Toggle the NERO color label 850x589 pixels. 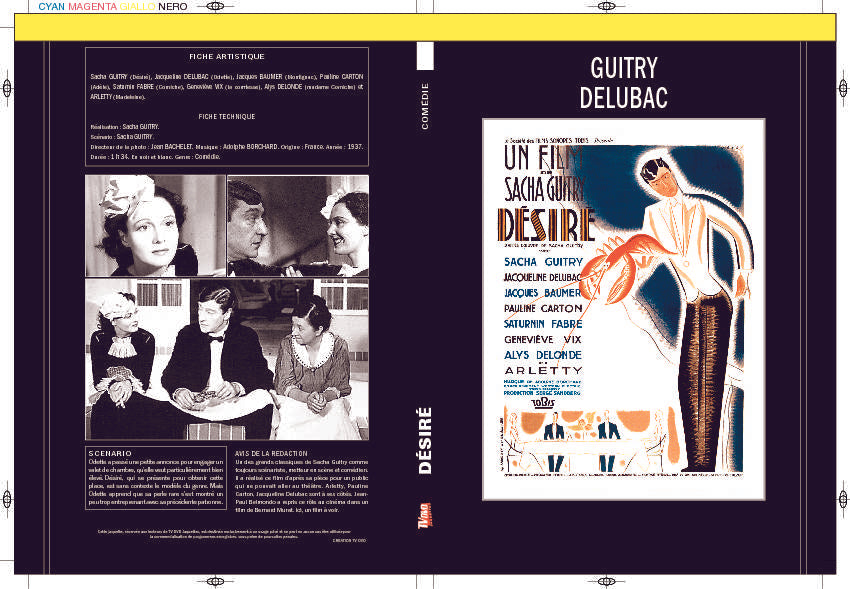pos(171,7)
